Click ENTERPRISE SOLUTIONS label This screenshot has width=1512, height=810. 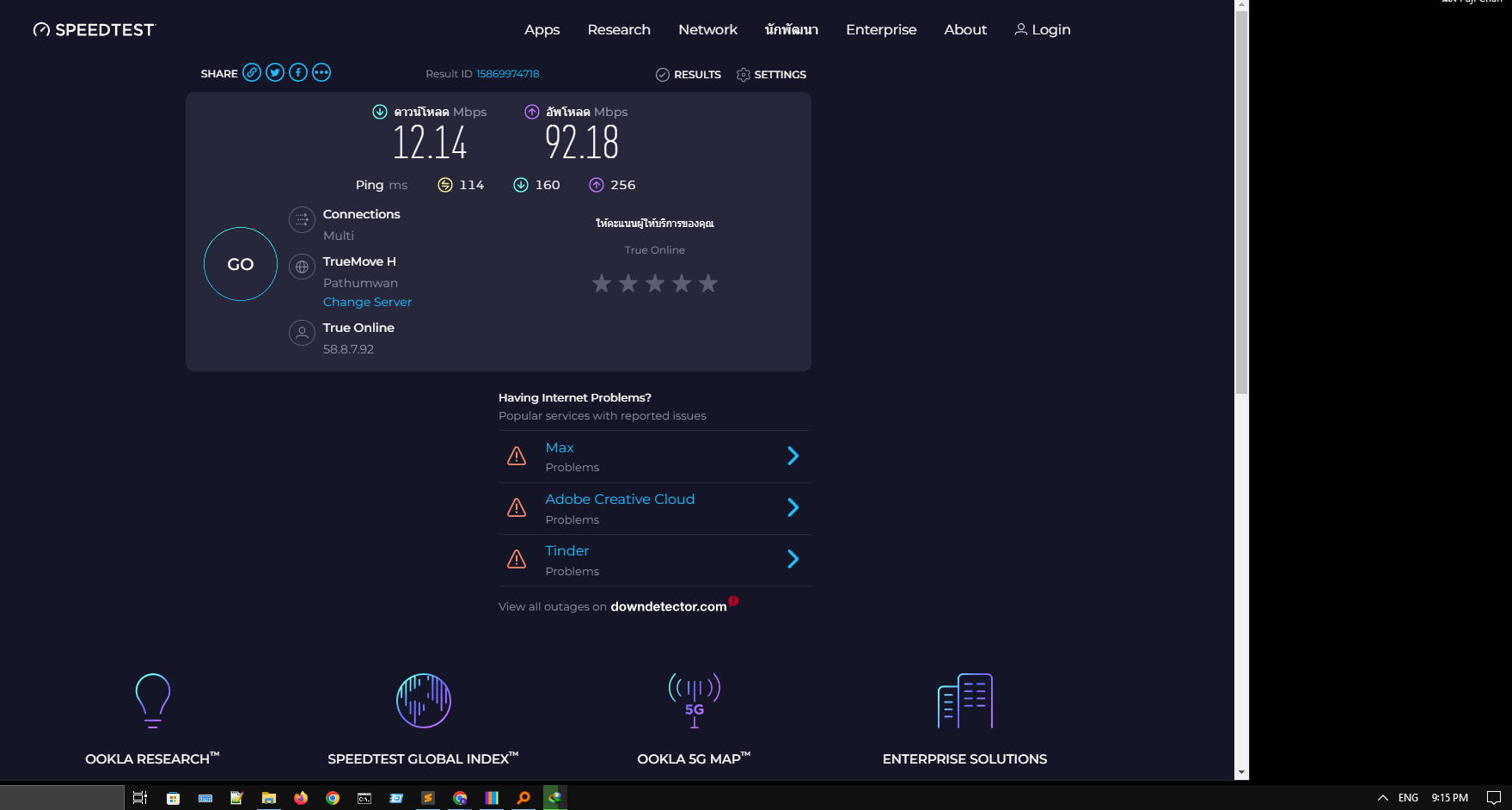coord(964,758)
